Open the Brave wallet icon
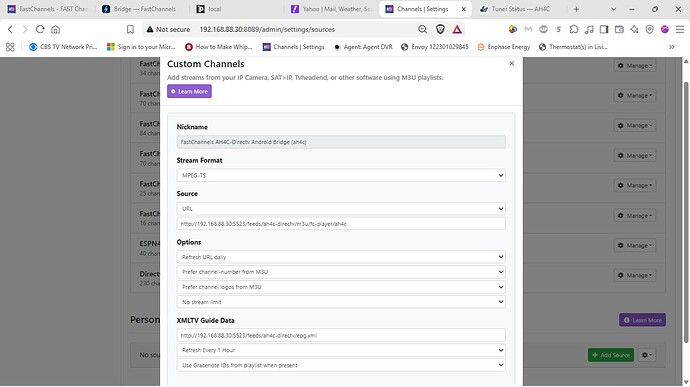 click(x=619, y=29)
